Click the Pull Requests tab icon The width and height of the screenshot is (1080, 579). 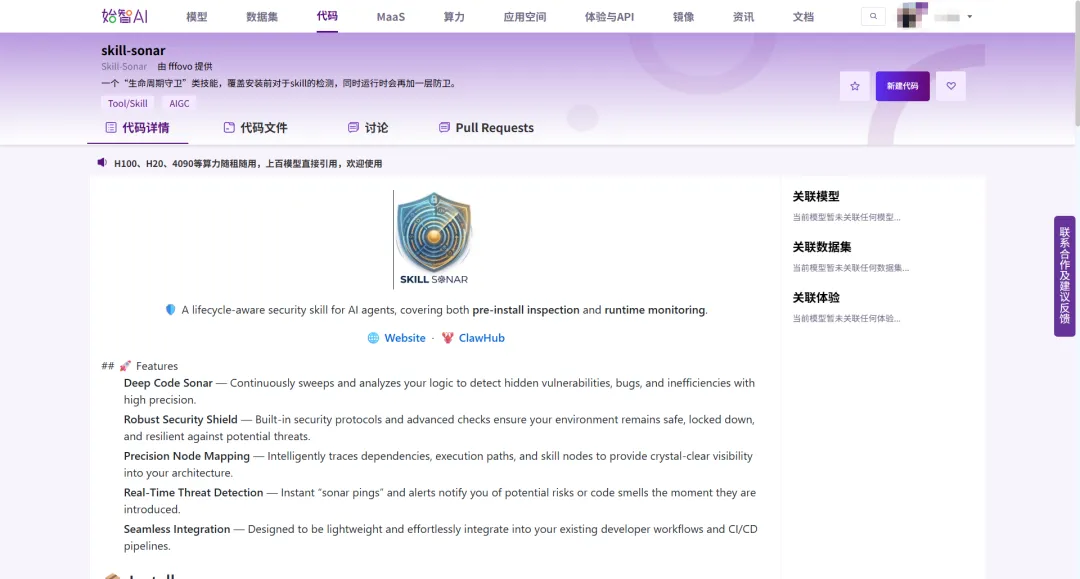tap(444, 127)
